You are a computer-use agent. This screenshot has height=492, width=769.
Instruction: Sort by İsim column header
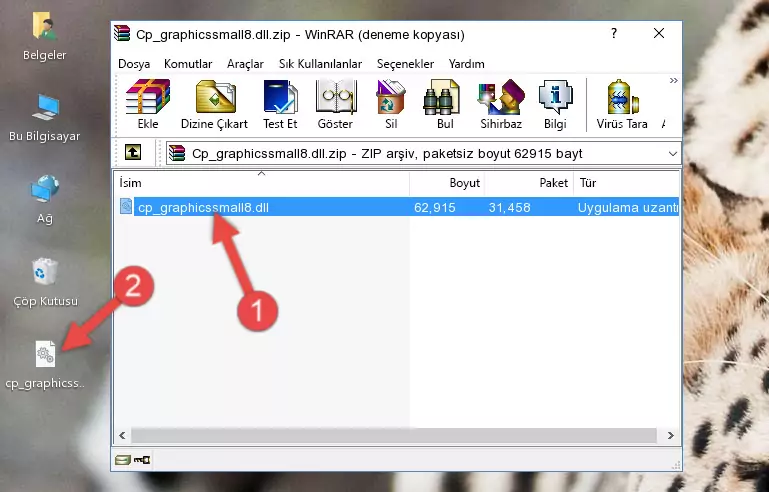point(262,183)
